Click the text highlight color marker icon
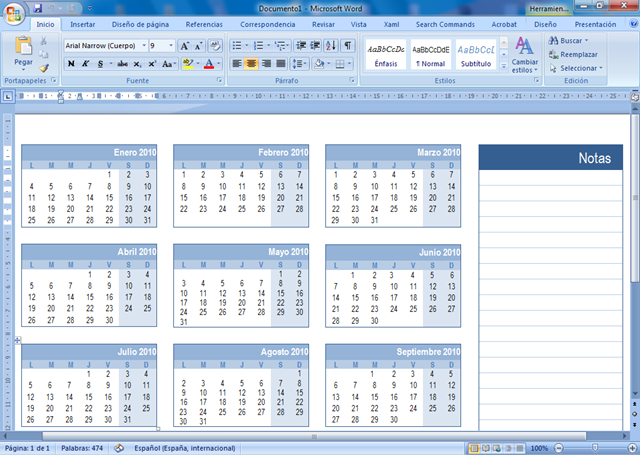This screenshot has height=455, width=640. [x=188, y=64]
